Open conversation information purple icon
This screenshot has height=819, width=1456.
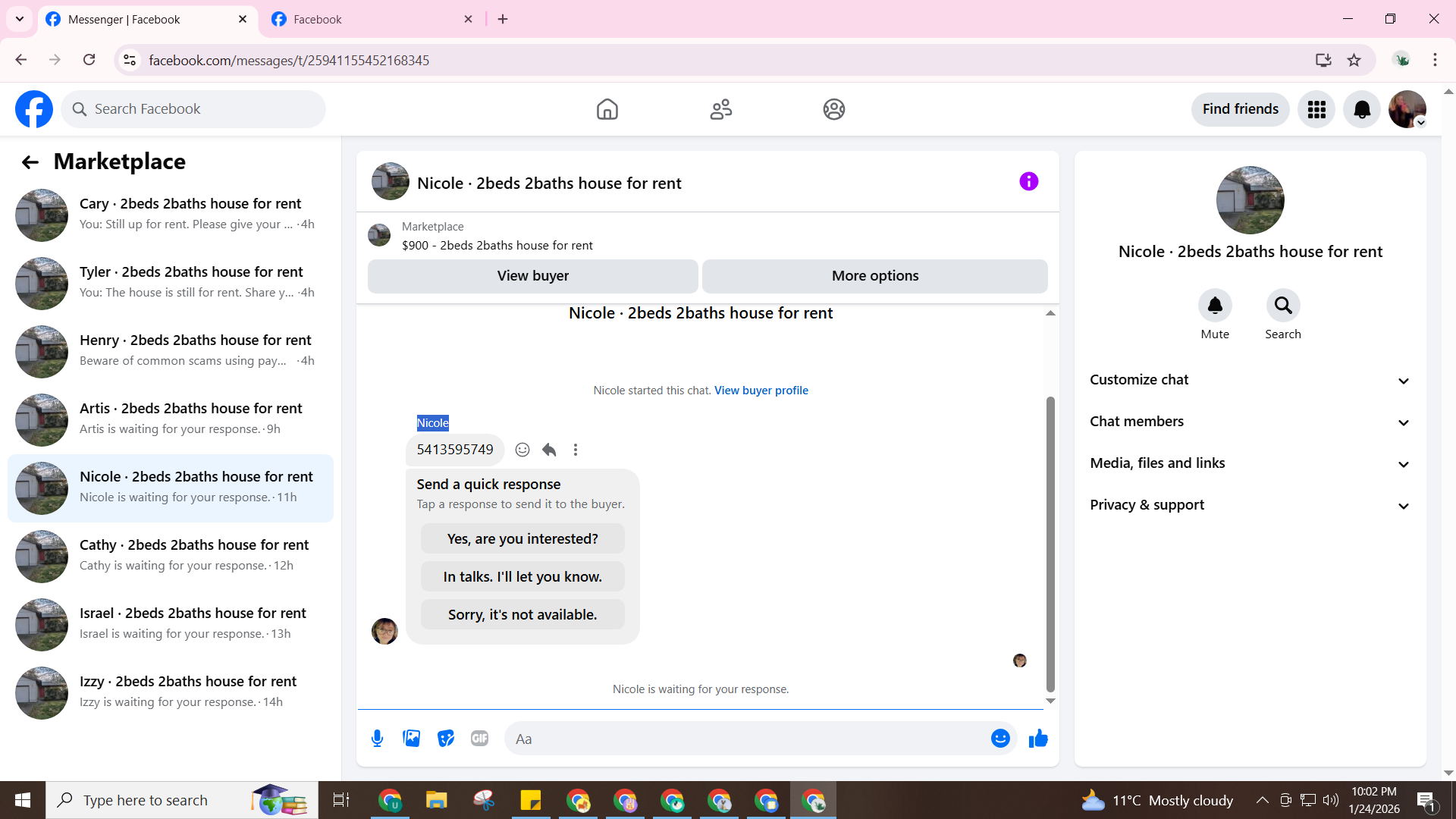coord(1028,181)
